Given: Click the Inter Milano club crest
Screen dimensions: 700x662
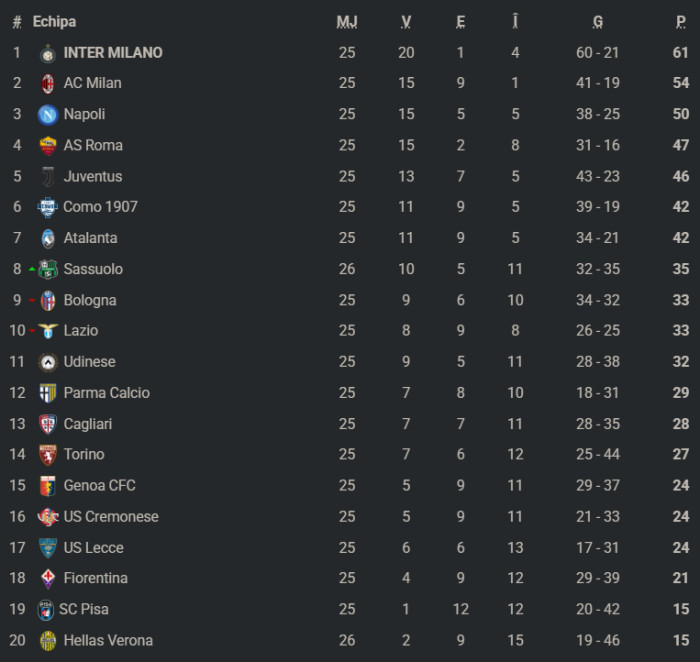Looking at the screenshot, I should (x=48, y=53).
